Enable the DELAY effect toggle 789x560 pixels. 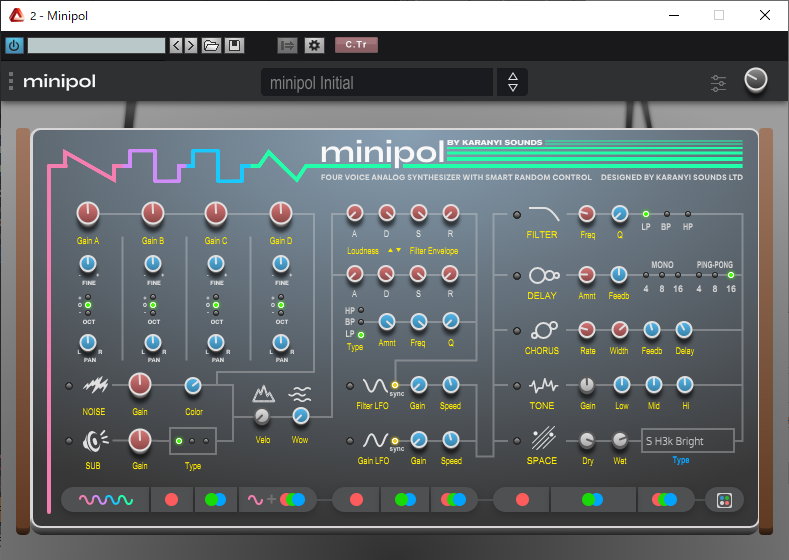[517, 276]
